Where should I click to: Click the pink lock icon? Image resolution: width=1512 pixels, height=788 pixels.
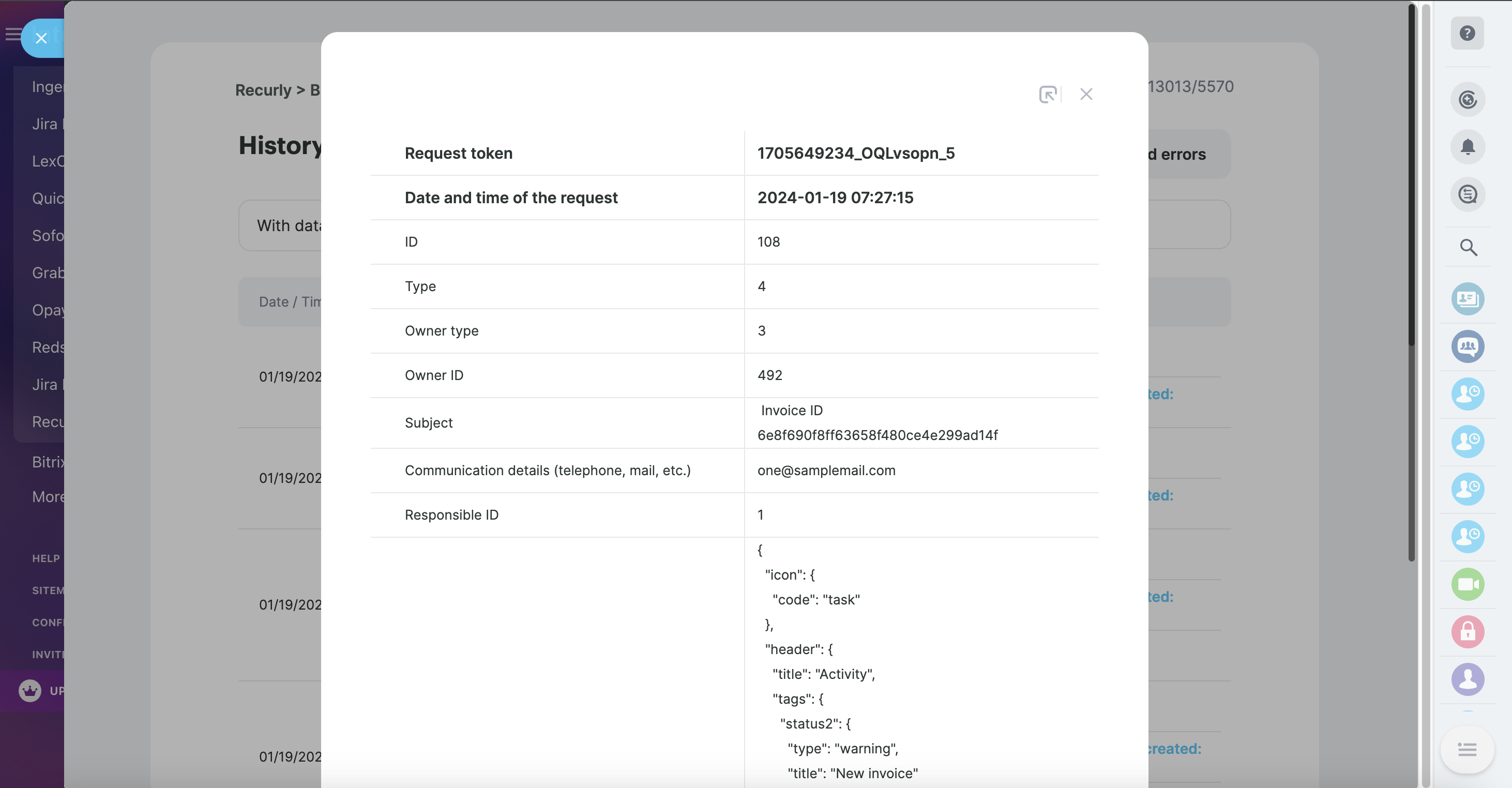(1468, 632)
